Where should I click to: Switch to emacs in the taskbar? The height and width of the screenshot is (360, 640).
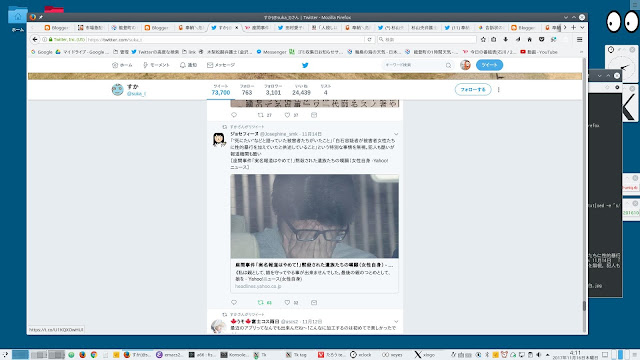click(170, 355)
